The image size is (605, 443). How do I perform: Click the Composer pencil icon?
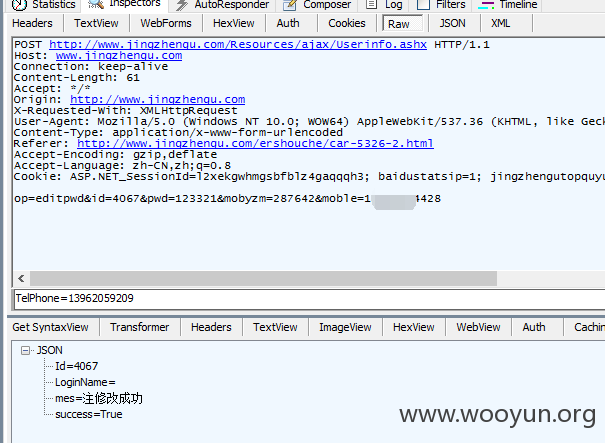point(290,5)
